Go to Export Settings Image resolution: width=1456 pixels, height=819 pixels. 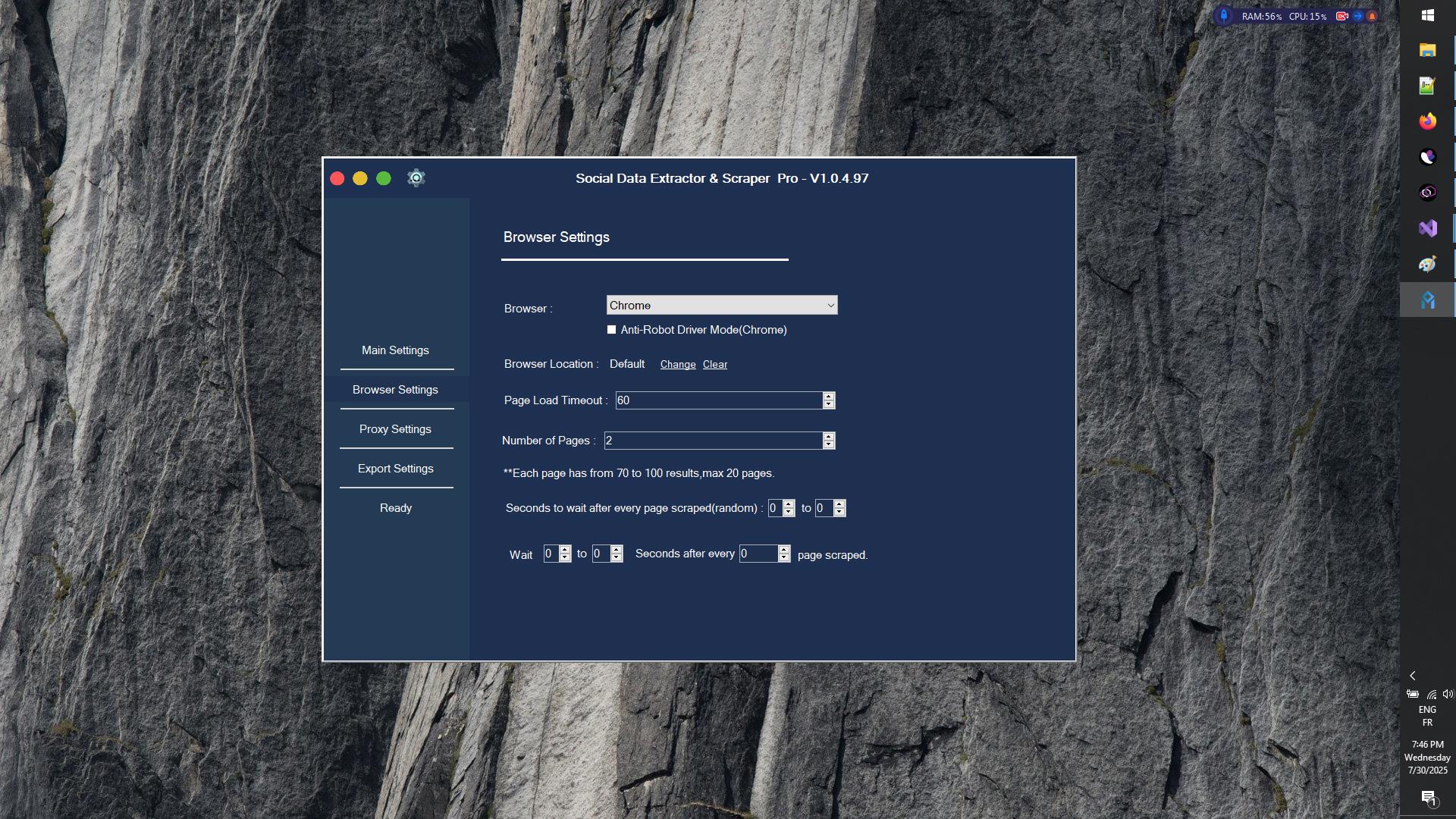click(x=395, y=468)
